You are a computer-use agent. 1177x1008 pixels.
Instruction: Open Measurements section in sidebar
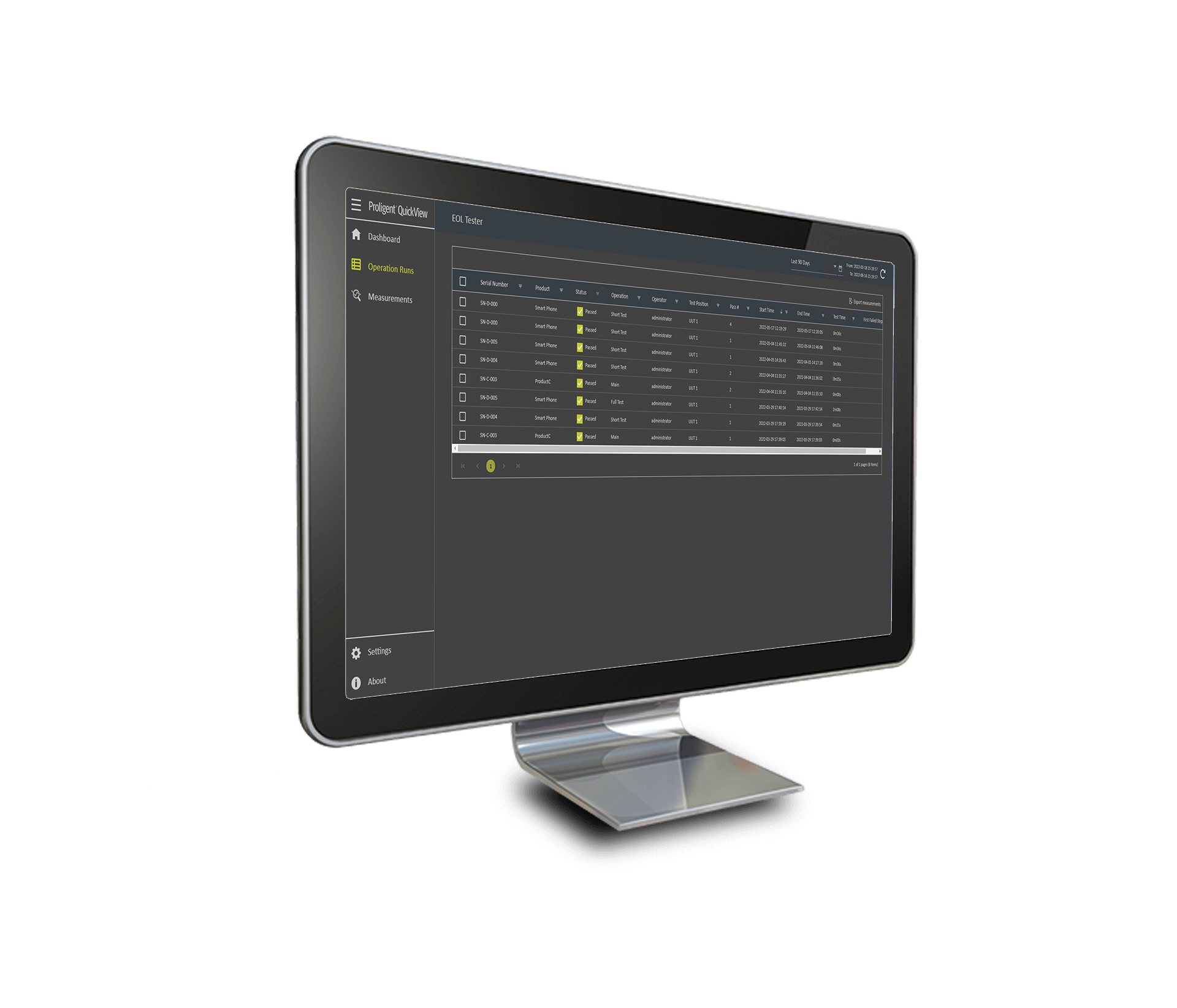[390, 296]
